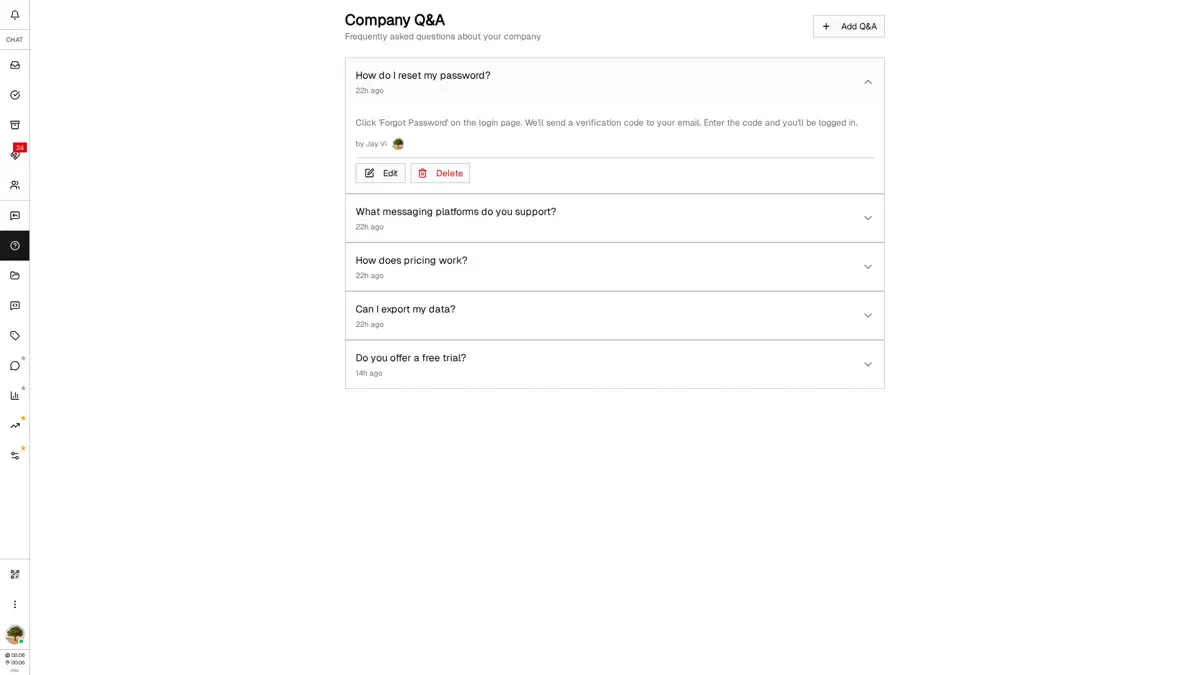The height and width of the screenshot is (675, 1200).
Task: Expand the 'Can I export my data?' question
Action: pyautogui.click(x=867, y=316)
